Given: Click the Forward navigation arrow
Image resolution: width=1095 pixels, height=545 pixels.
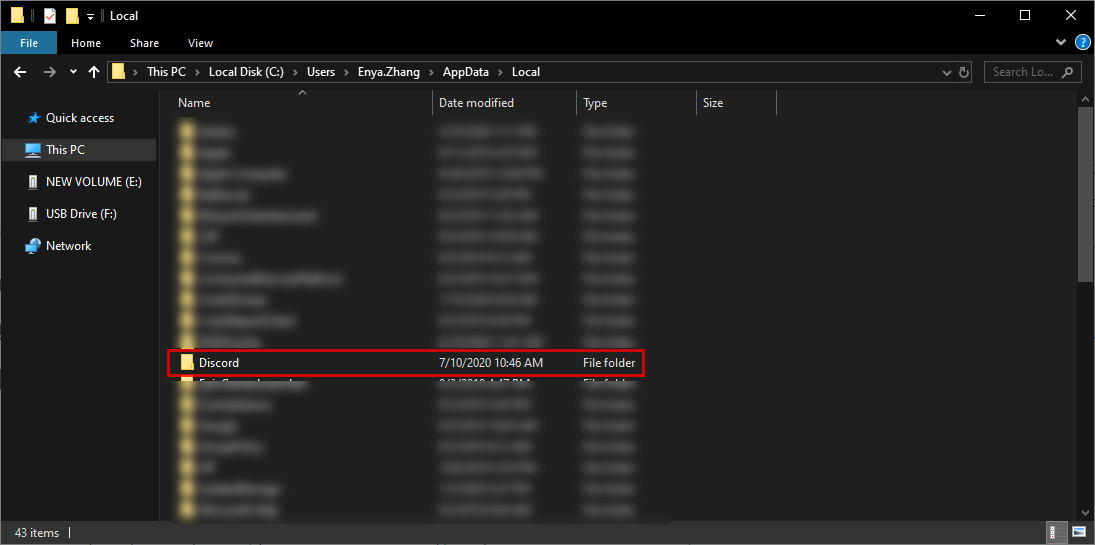Looking at the screenshot, I should 49,72.
